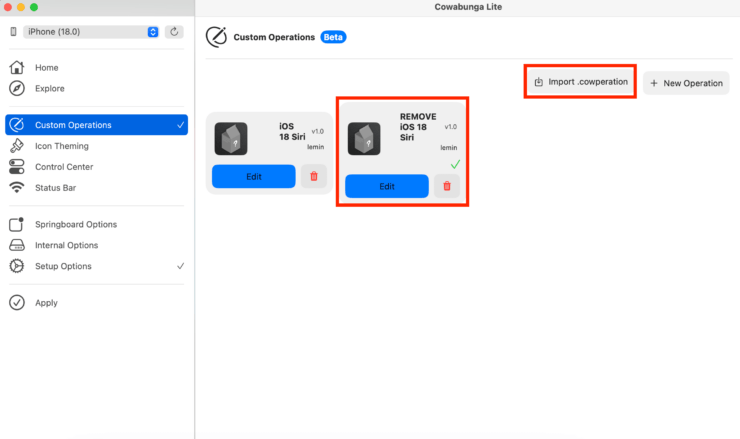This screenshot has width=740, height=439.
Task: Click the Apply checkmark circle icon
Action: tap(17, 303)
